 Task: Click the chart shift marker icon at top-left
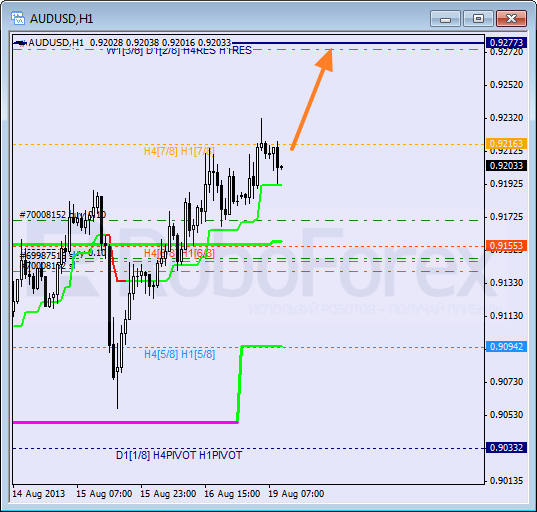[x=20, y=43]
